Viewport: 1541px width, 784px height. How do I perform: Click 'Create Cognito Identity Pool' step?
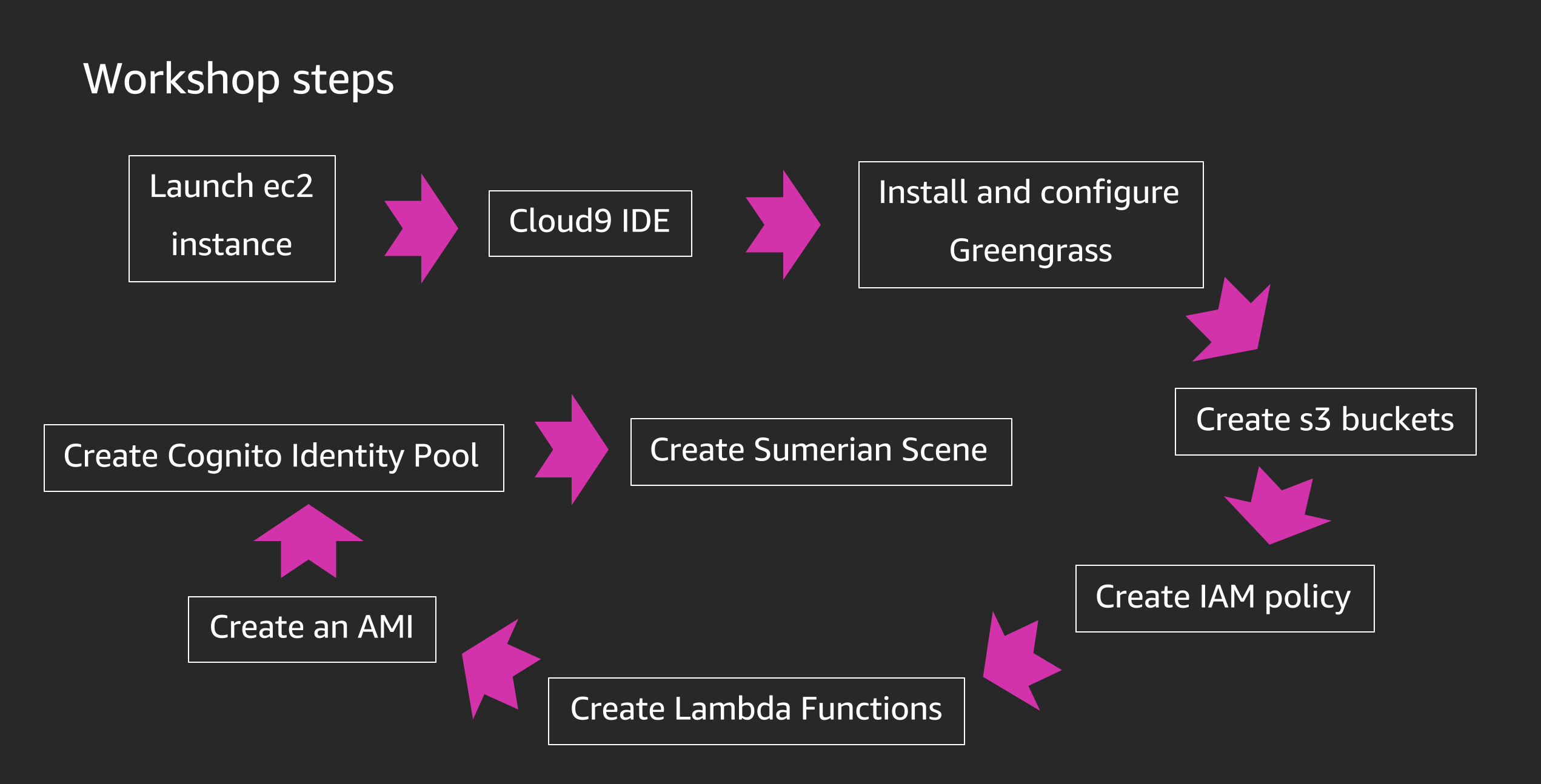[x=274, y=458]
